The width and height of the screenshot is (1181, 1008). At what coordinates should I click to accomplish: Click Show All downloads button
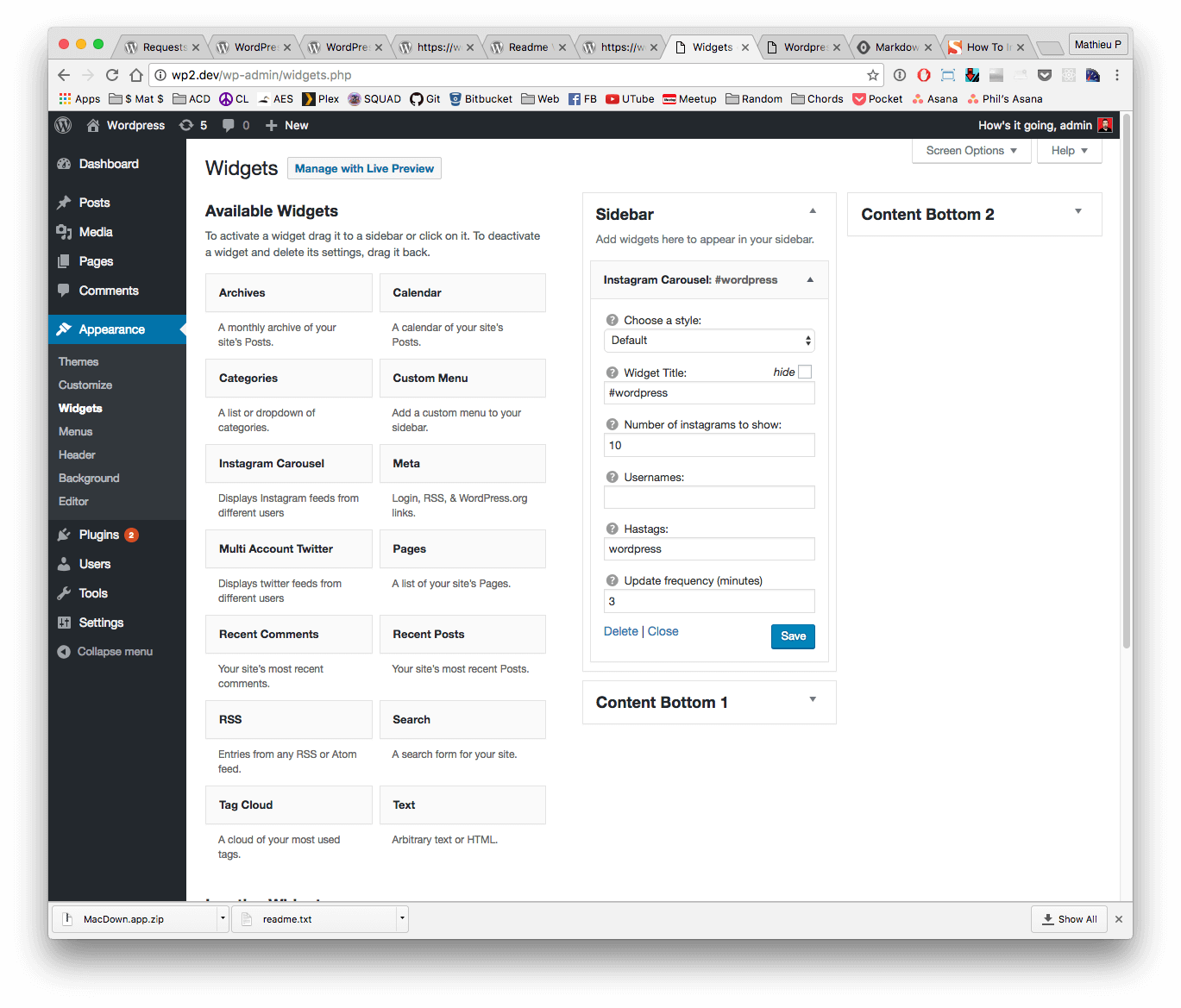[1069, 919]
